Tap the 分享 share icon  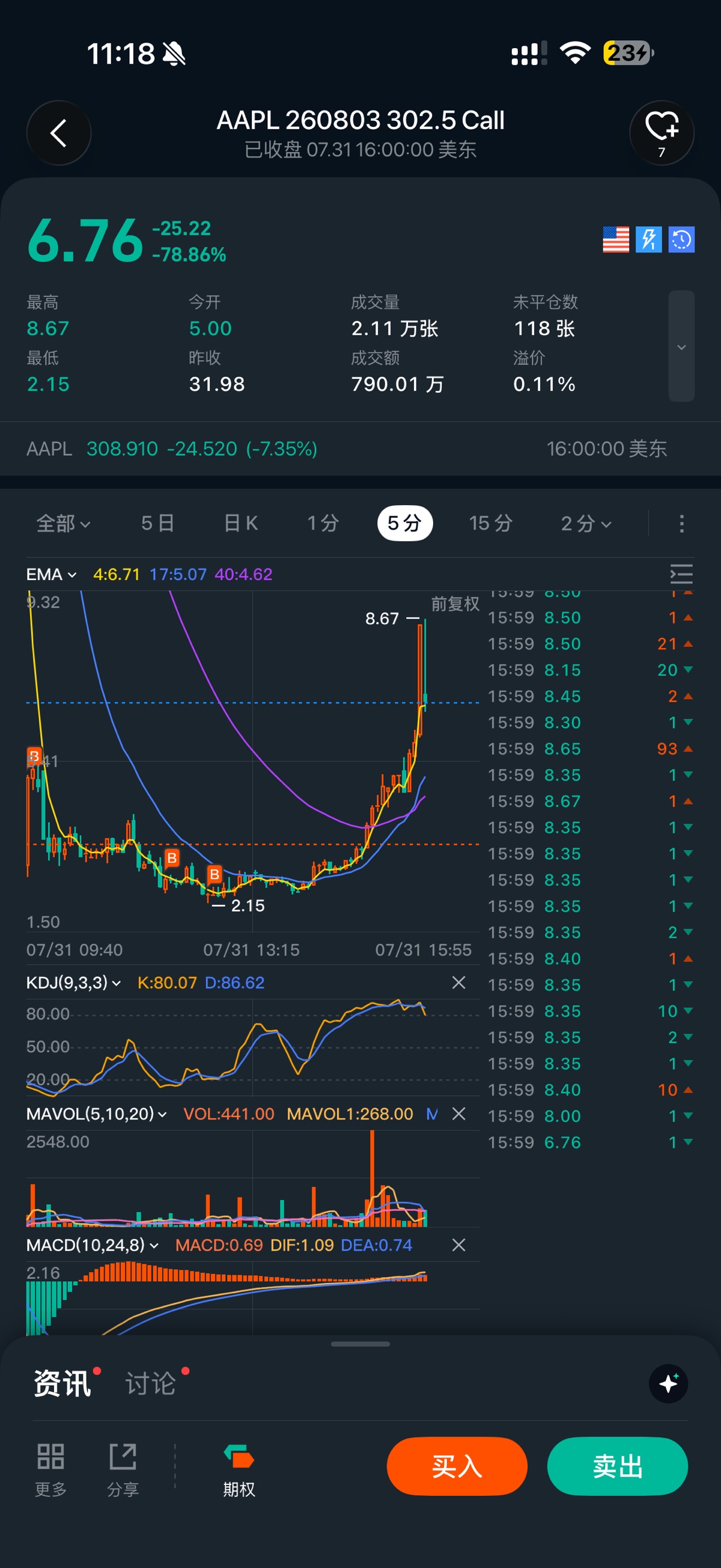(x=123, y=1470)
